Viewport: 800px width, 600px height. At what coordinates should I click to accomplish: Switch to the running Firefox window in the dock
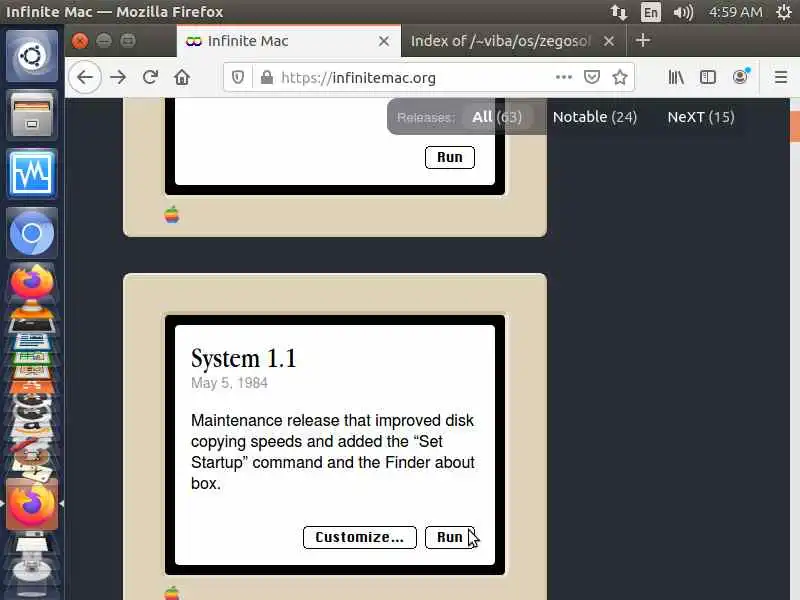(32, 504)
